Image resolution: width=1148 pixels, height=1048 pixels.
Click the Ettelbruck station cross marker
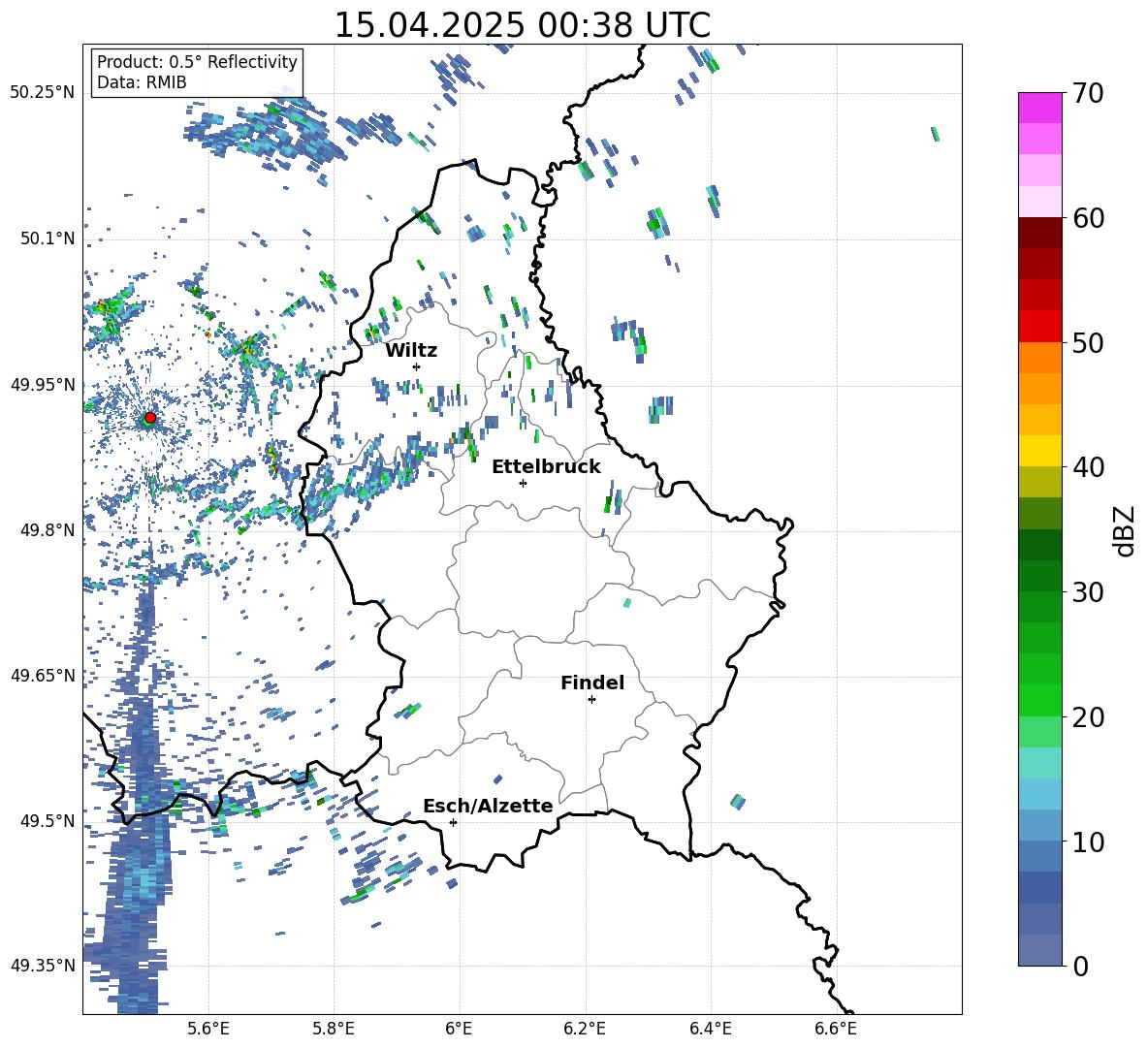point(523,483)
